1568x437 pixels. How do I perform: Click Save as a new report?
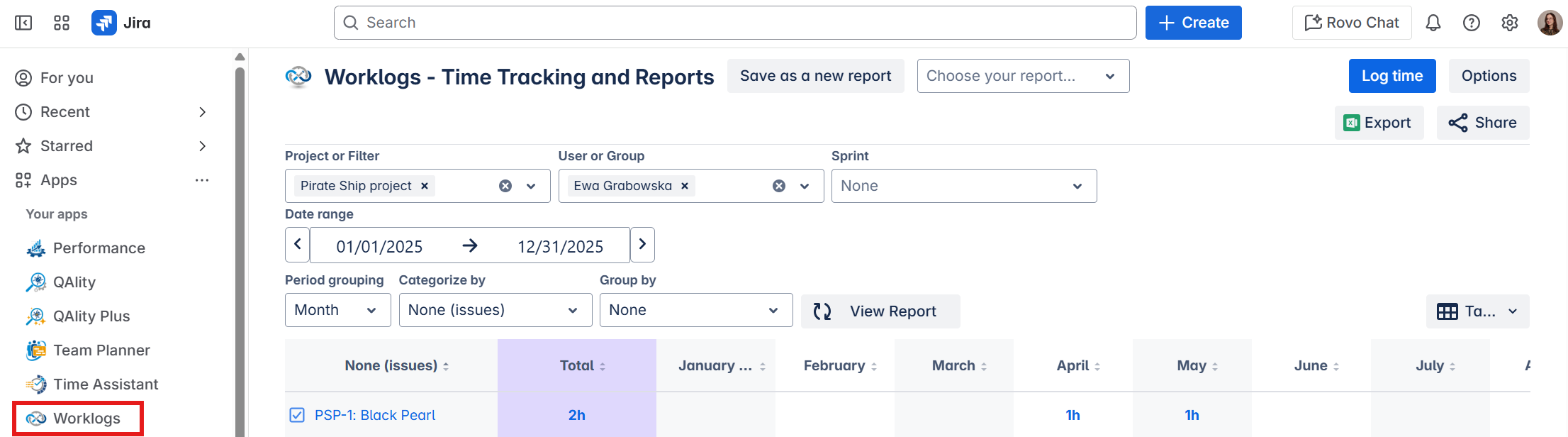point(816,76)
